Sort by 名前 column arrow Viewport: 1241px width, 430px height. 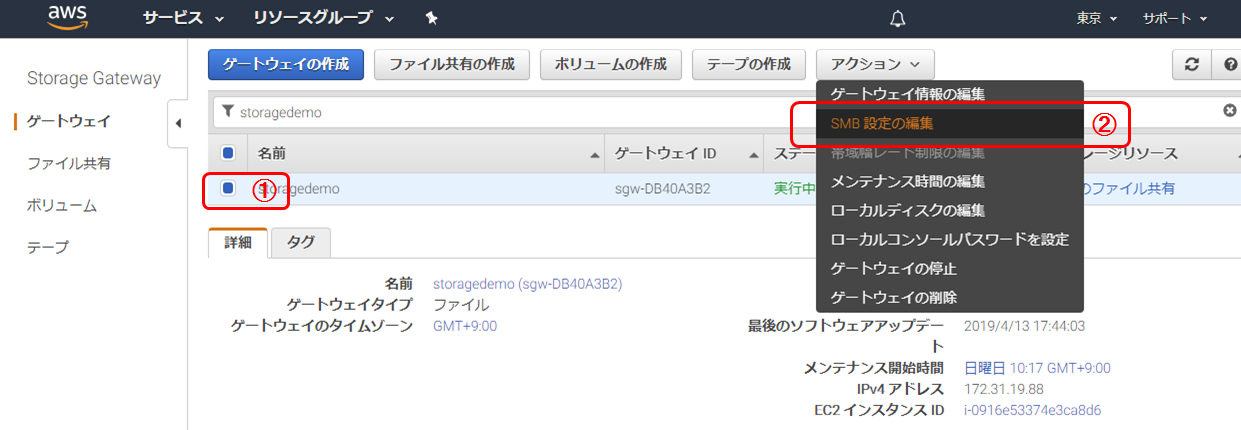[595, 155]
